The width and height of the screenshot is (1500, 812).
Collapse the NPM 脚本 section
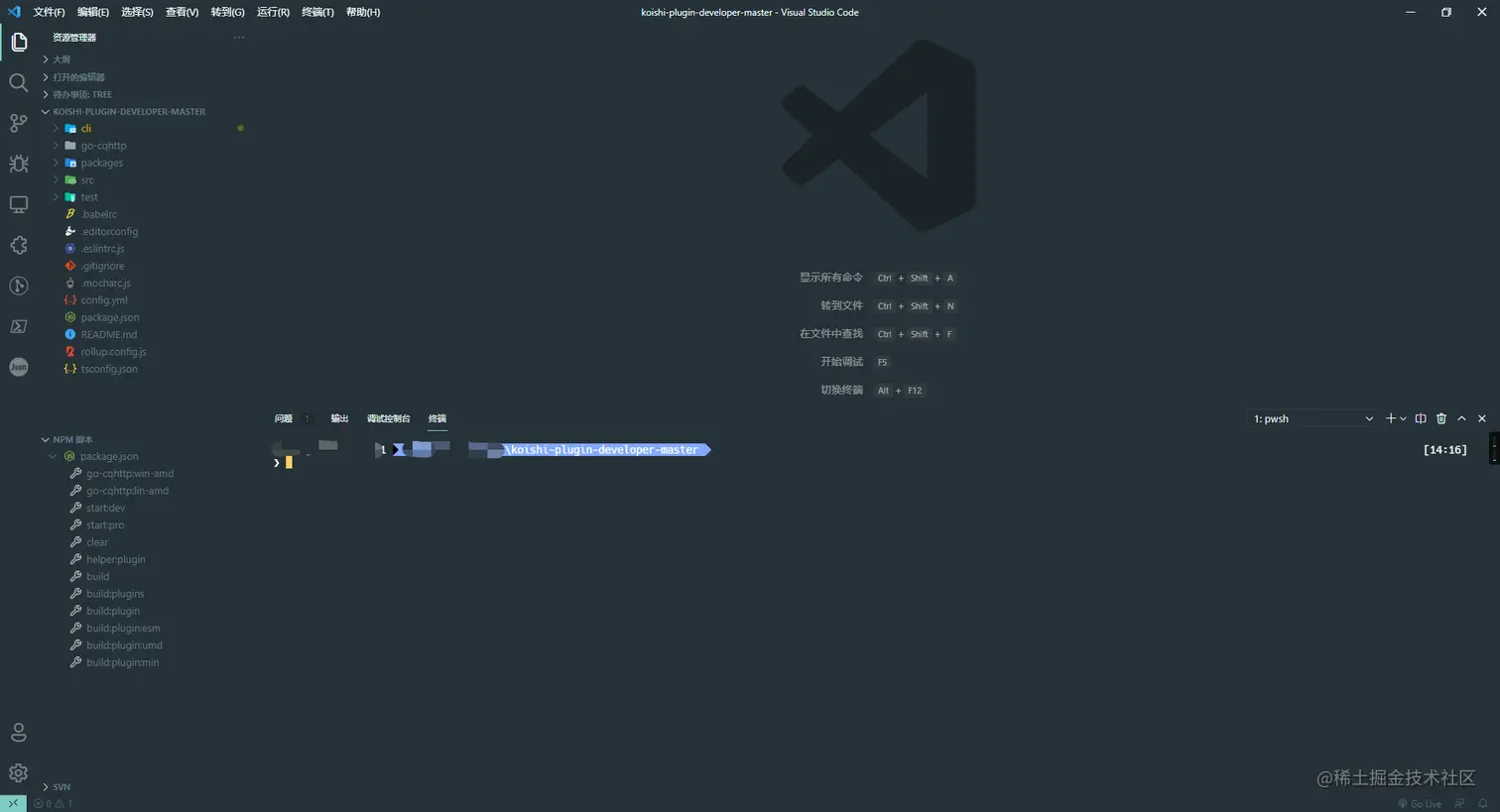click(x=72, y=439)
